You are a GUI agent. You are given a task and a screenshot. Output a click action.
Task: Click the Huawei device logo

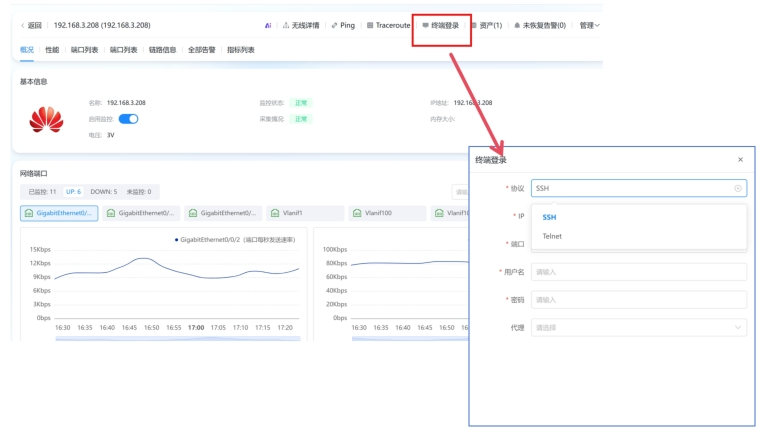click(x=47, y=120)
